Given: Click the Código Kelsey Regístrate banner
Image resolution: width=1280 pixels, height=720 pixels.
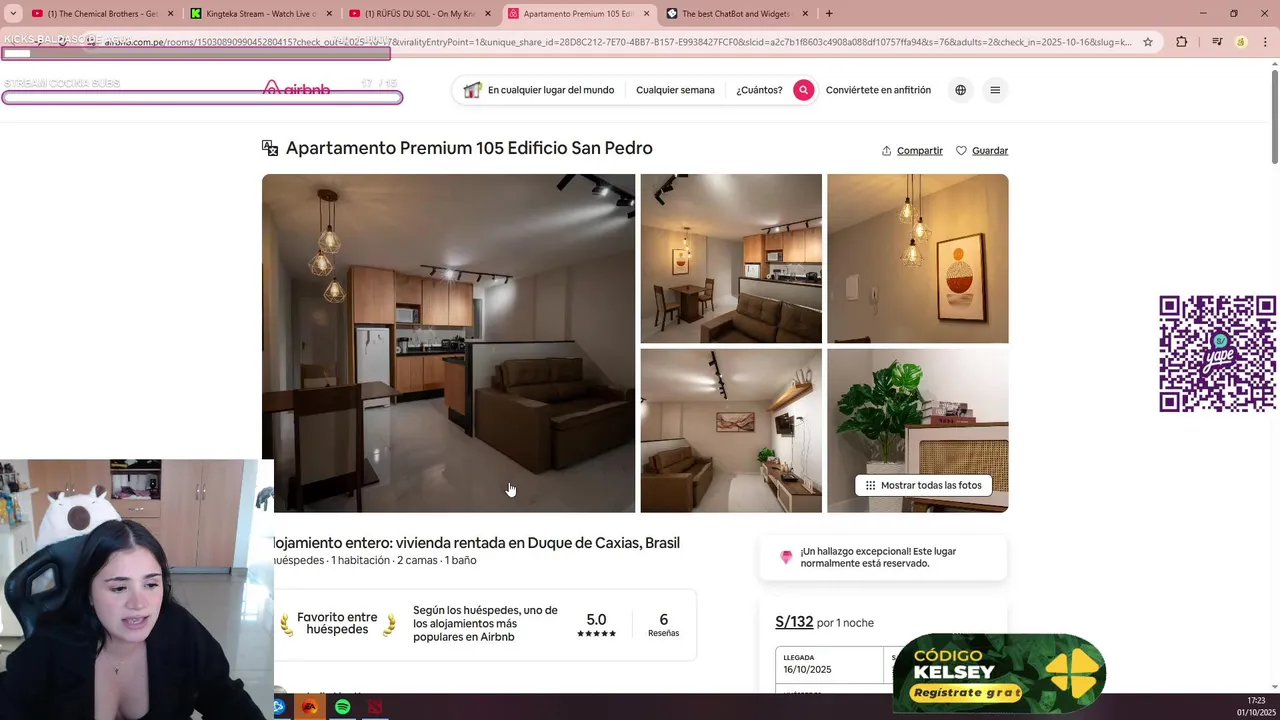Looking at the screenshot, I should [999, 673].
